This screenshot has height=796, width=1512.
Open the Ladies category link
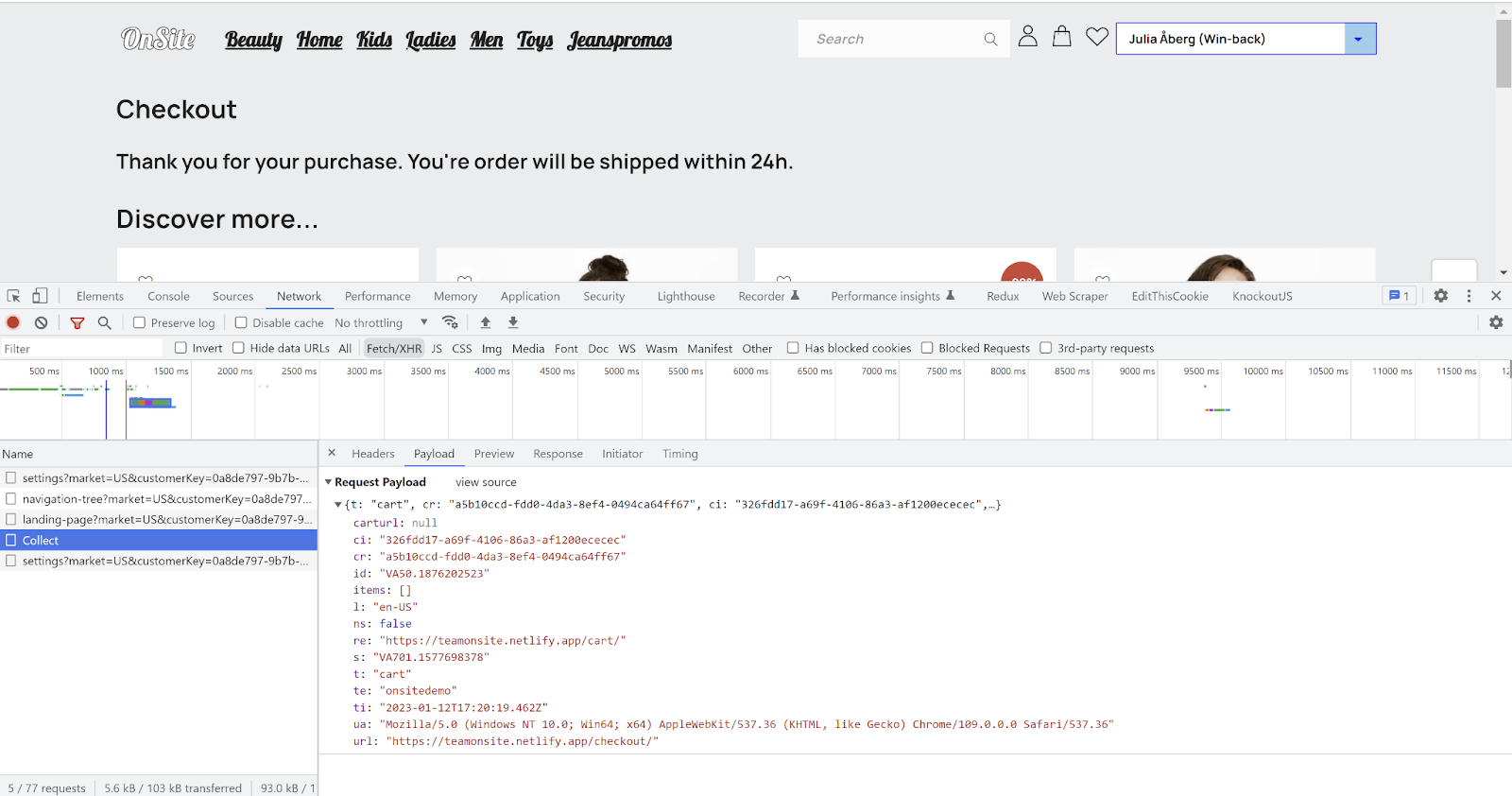[x=431, y=40]
